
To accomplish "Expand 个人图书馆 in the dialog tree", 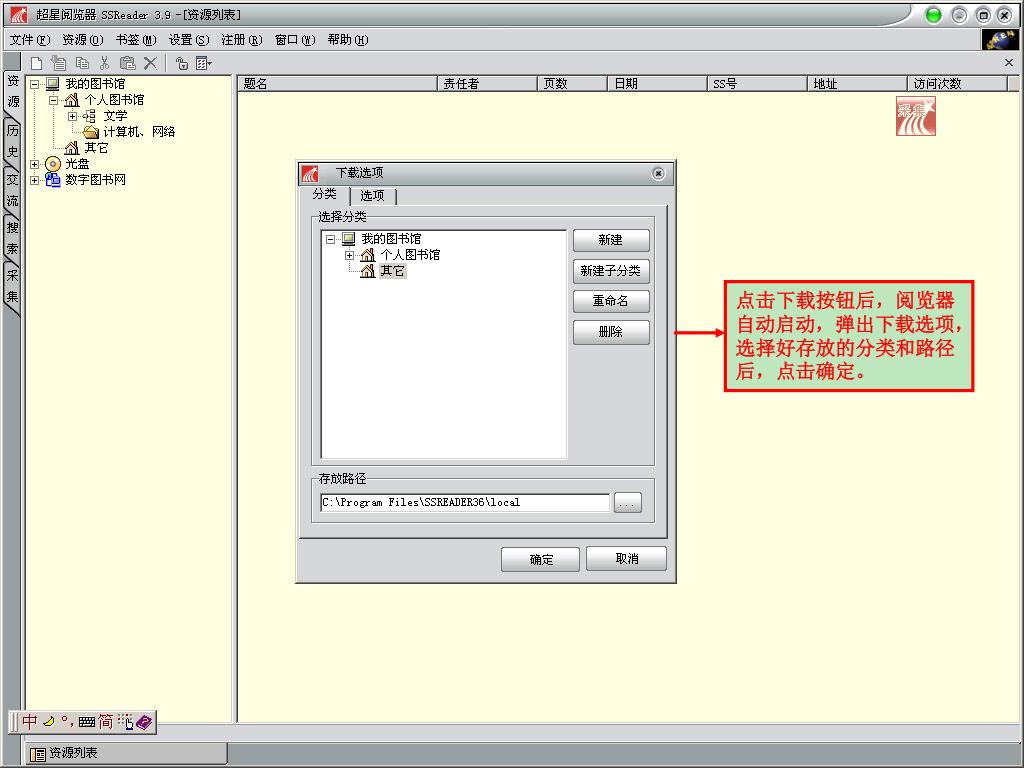I will (x=349, y=255).
